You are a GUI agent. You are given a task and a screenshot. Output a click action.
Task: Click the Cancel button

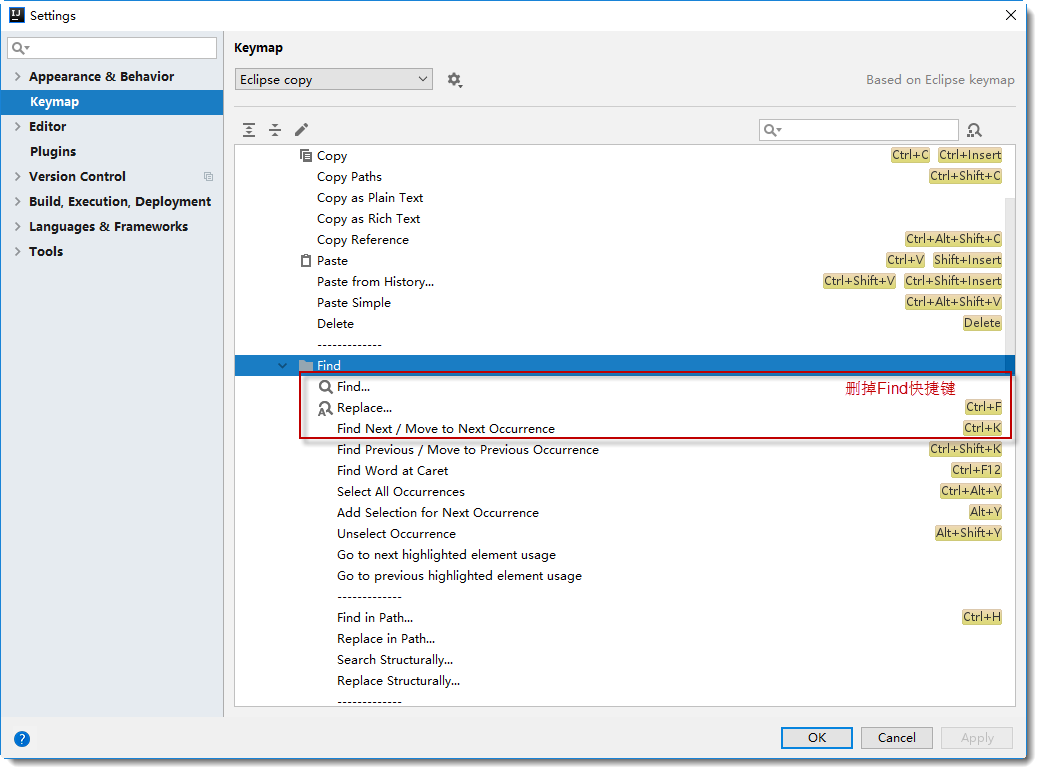(x=896, y=737)
